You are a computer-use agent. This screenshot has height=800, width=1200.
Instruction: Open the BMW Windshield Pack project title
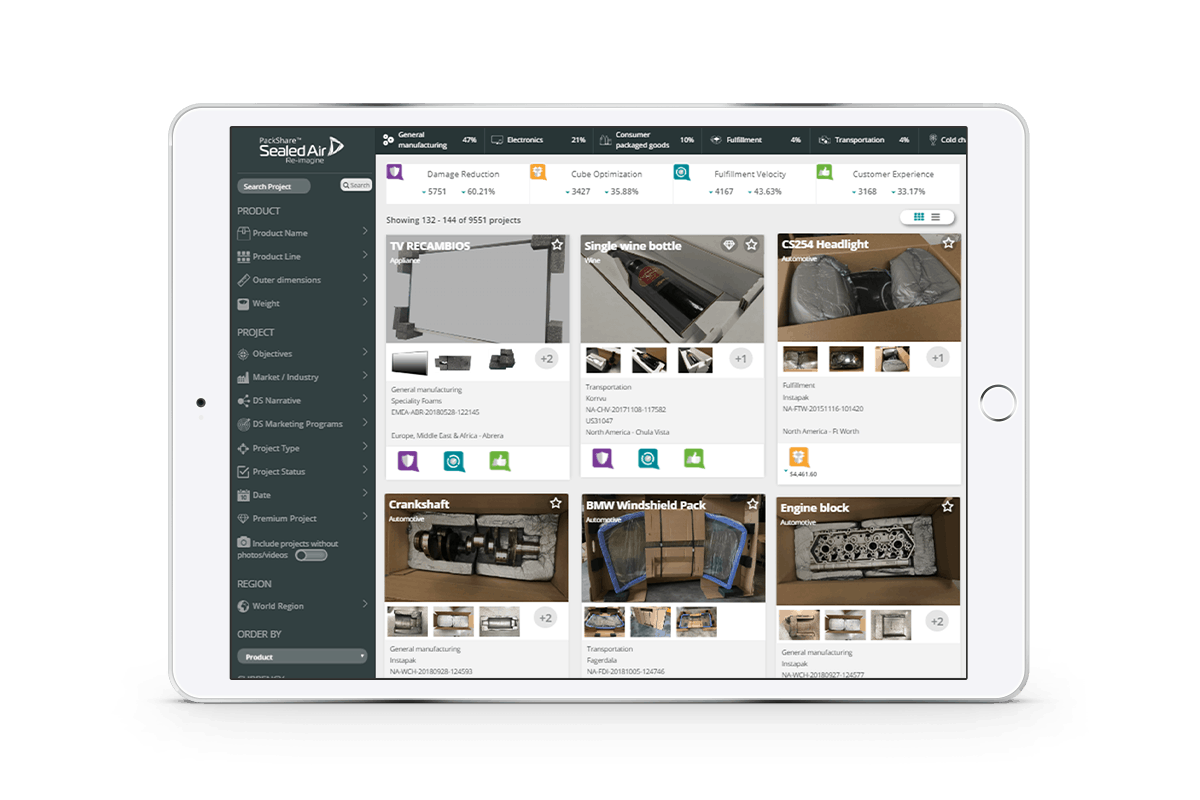(647, 506)
